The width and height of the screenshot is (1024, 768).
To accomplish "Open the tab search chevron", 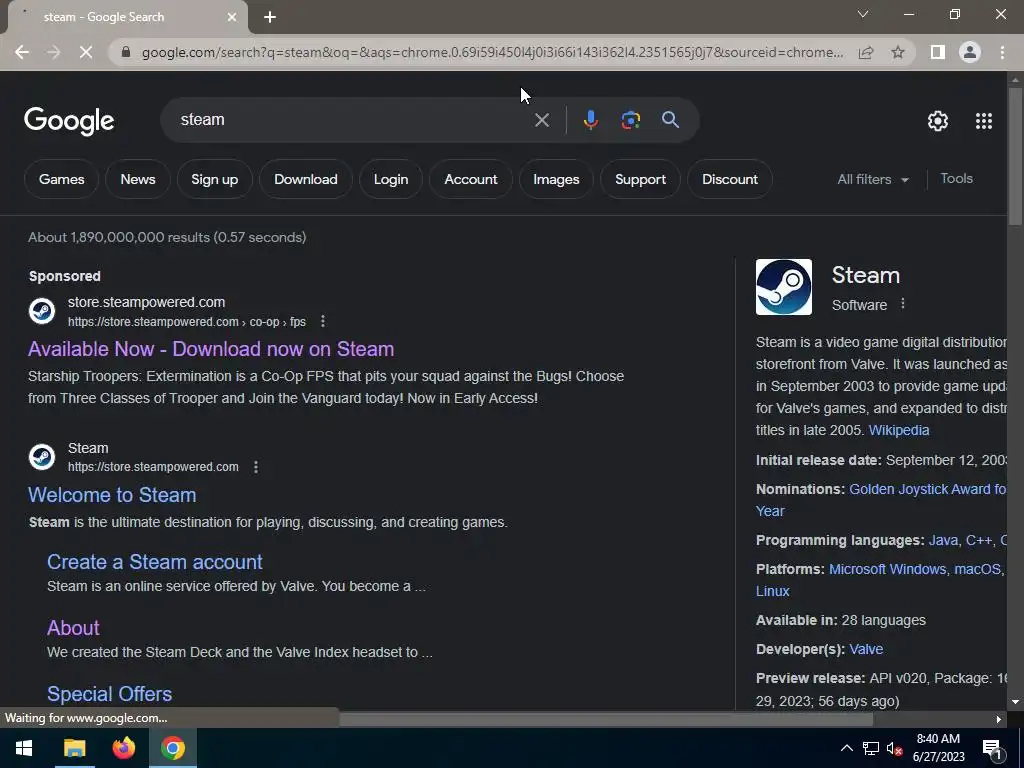I will pos(863,14).
